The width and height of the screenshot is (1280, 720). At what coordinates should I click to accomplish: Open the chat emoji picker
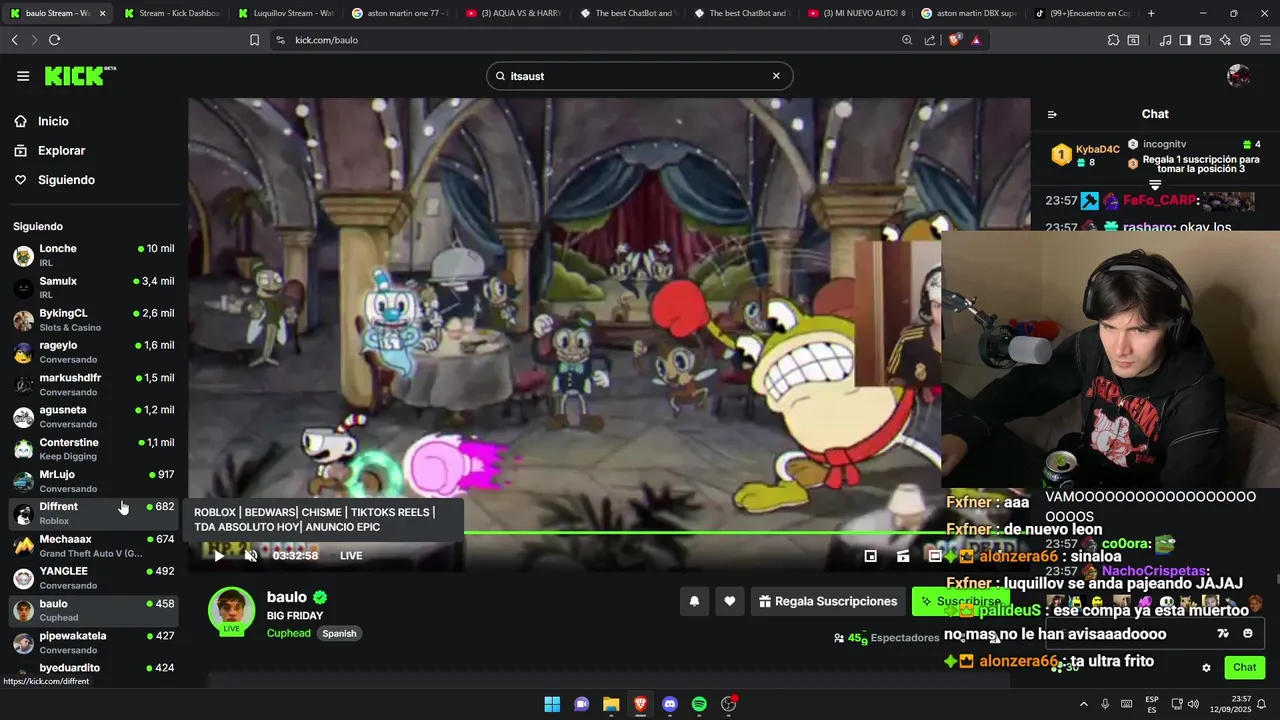click(1247, 633)
